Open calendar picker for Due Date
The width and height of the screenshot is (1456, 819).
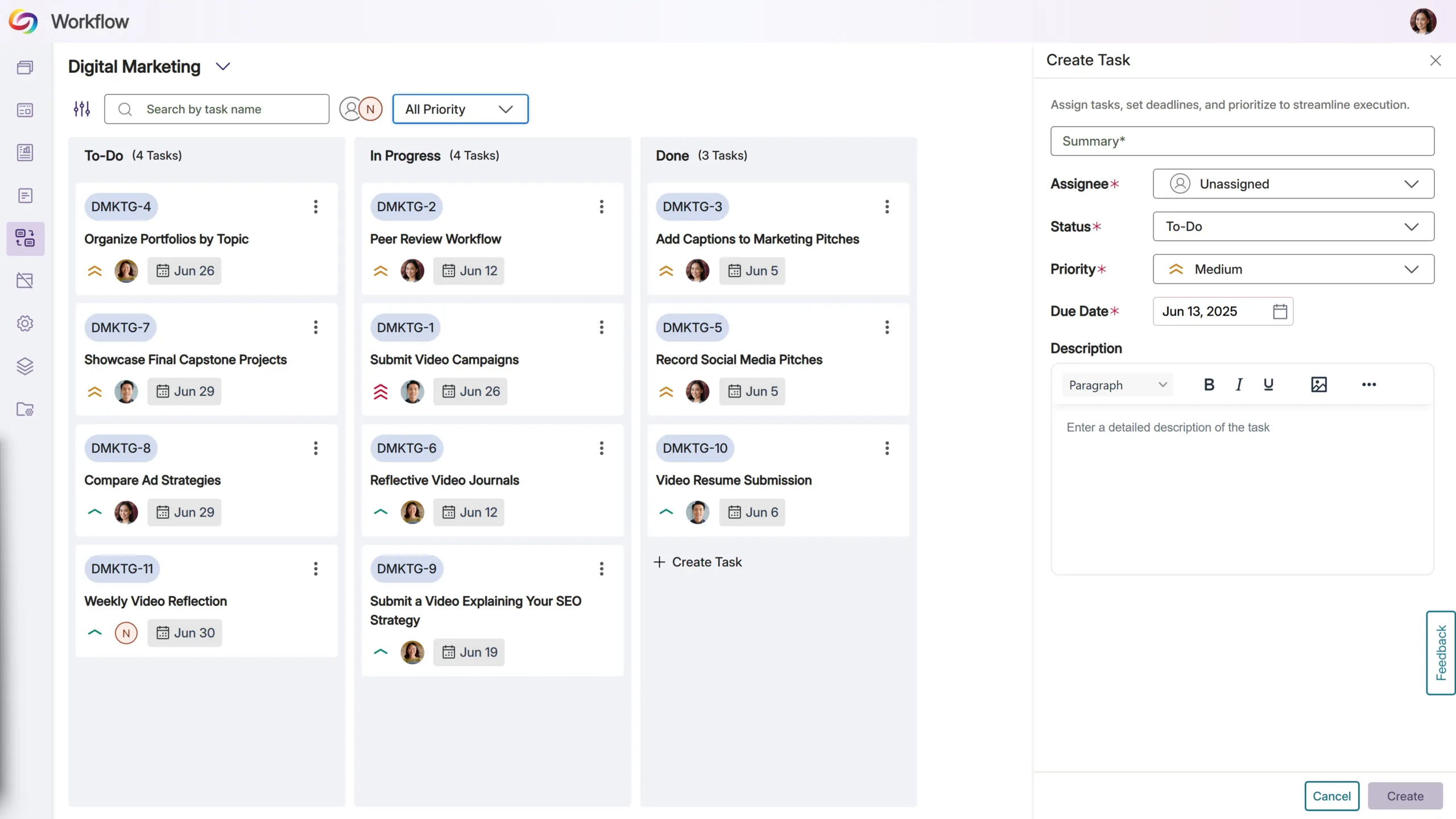point(1280,312)
